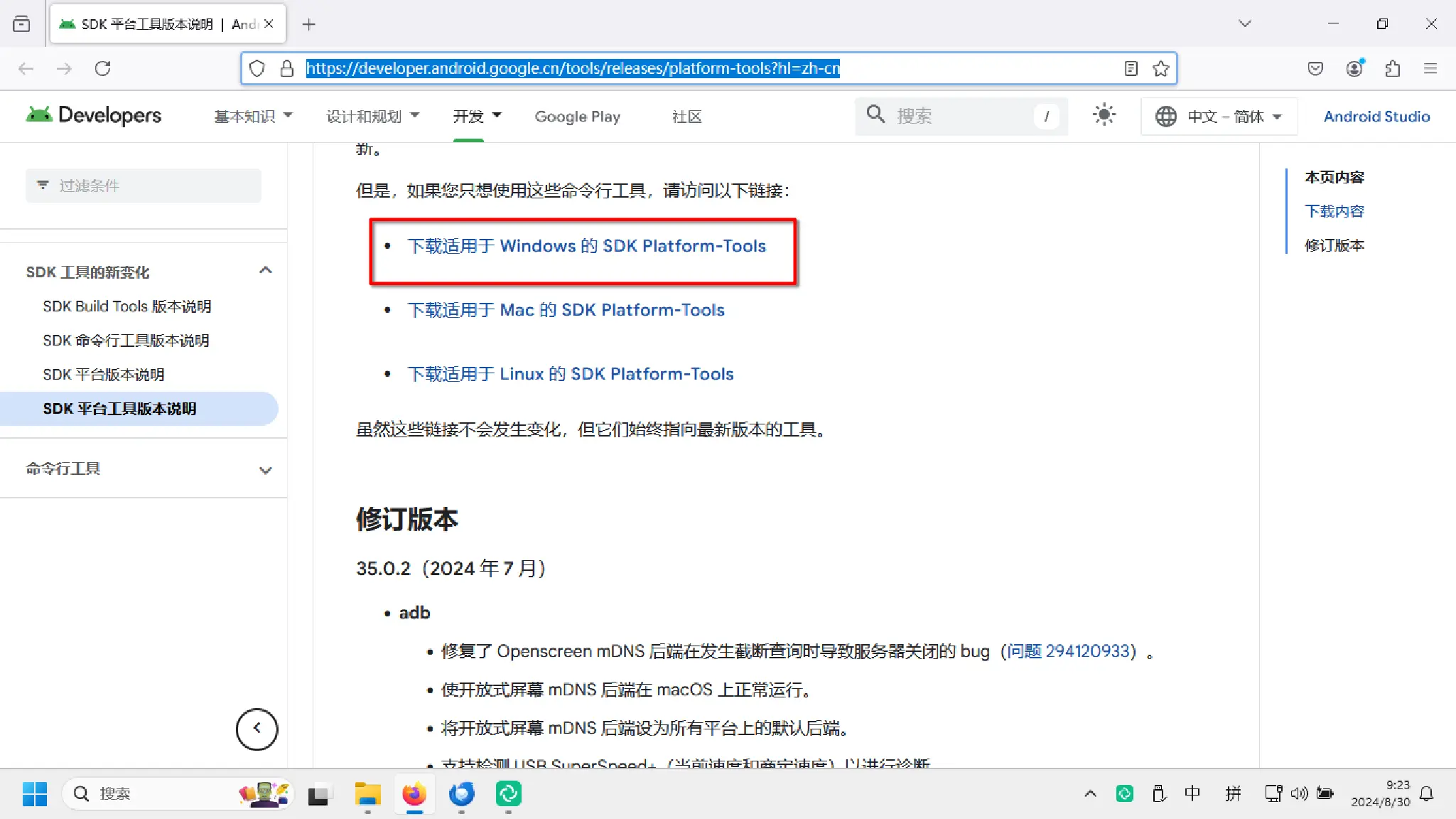1456x819 pixels.
Task: Open the 开发 menu
Action: click(477, 116)
